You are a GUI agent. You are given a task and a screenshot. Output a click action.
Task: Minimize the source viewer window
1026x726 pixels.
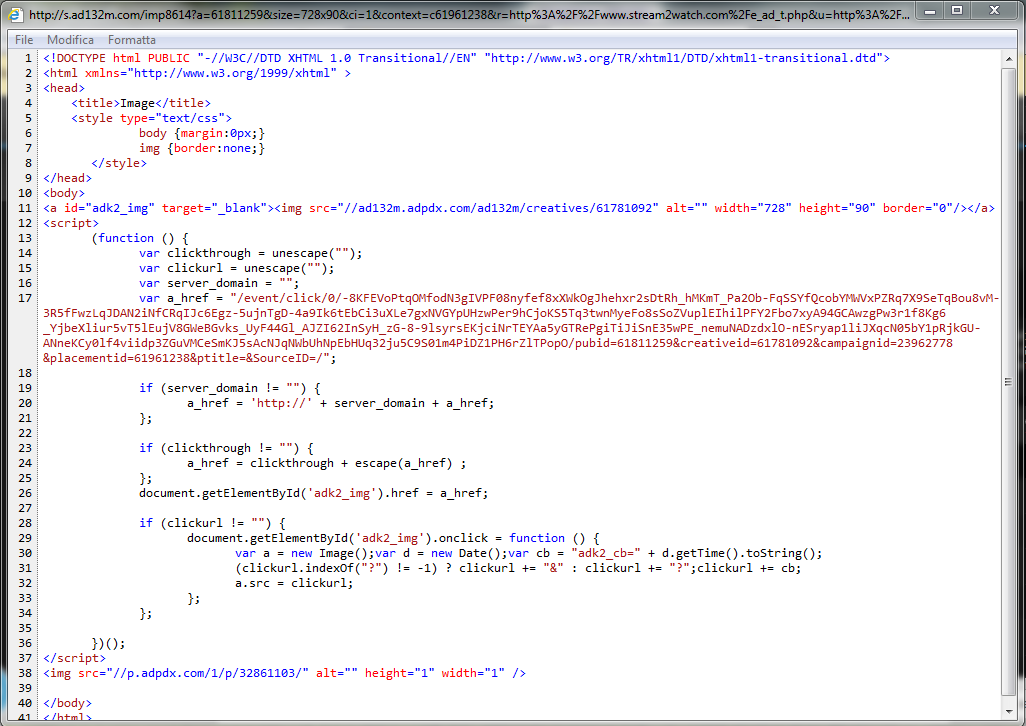[930, 10]
